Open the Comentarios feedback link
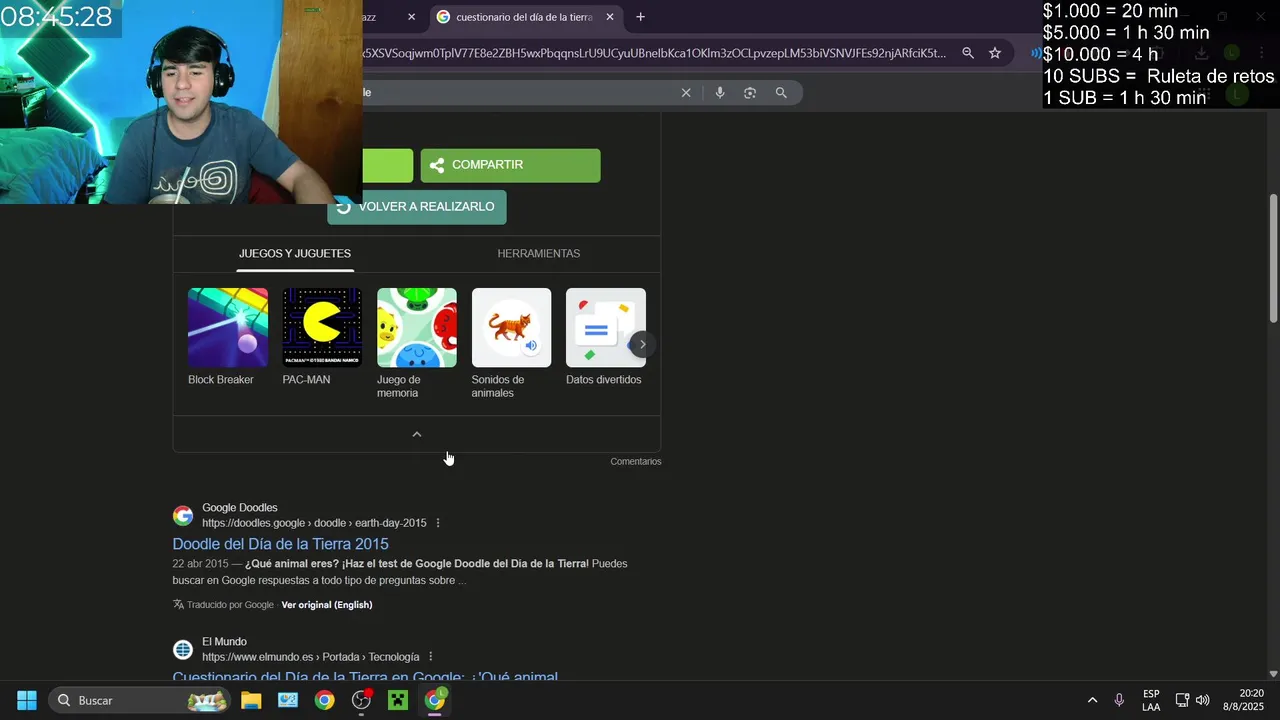1280x720 pixels. (x=636, y=462)
